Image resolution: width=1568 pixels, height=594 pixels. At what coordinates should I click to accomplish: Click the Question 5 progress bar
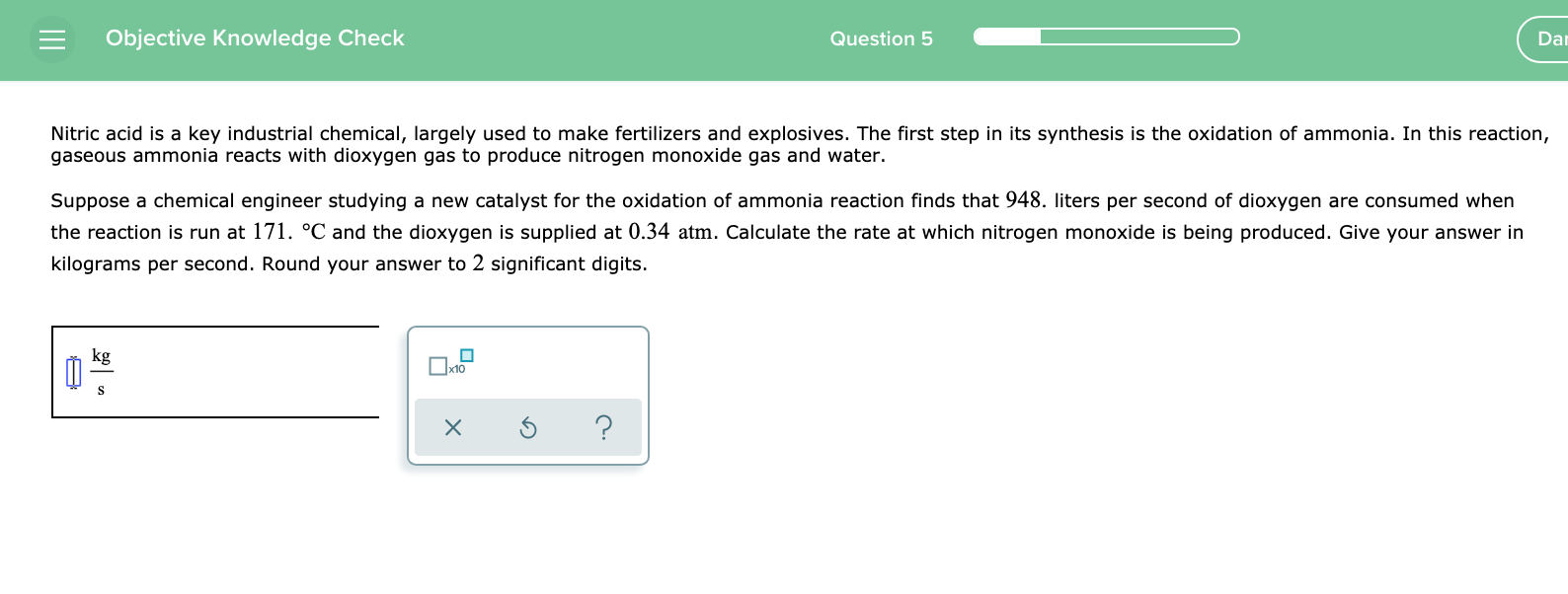(1105, 37)
